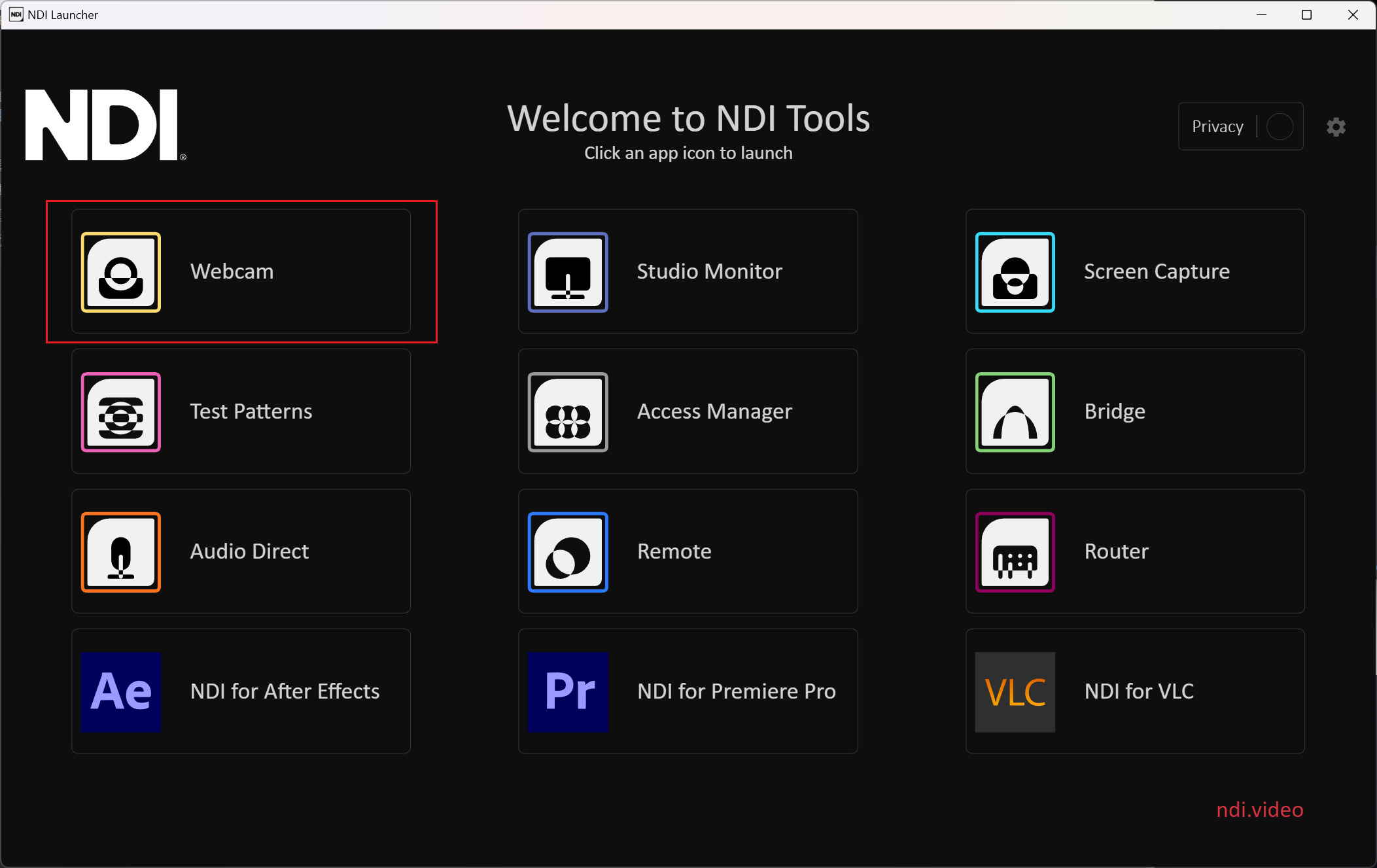
Task: Launch the Router app icon
Action: [x=1015, y=552]
